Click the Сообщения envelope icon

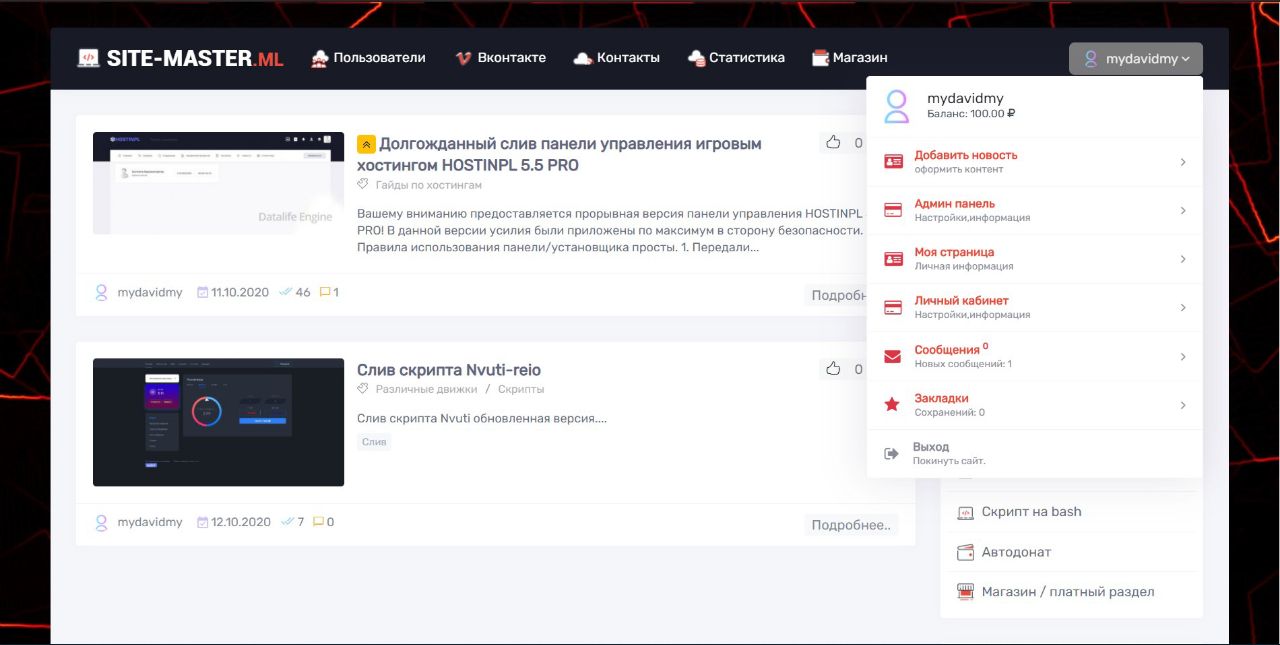[x=893, y=356]
